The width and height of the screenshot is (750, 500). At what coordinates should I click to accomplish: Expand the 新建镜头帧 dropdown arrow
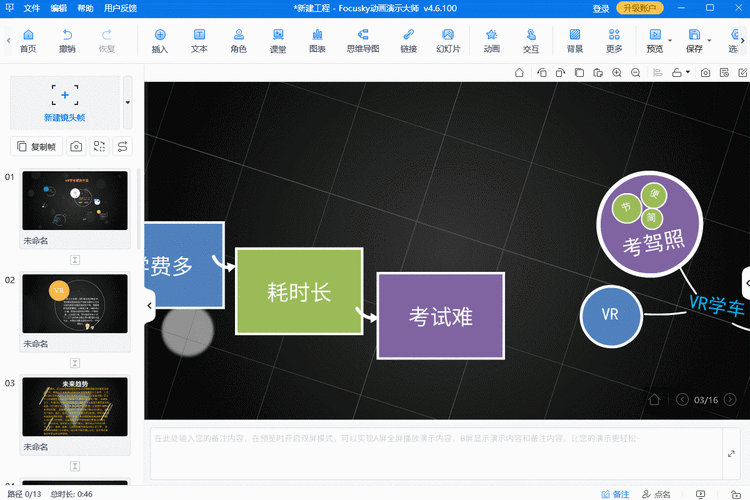click(x=128, y=102)
